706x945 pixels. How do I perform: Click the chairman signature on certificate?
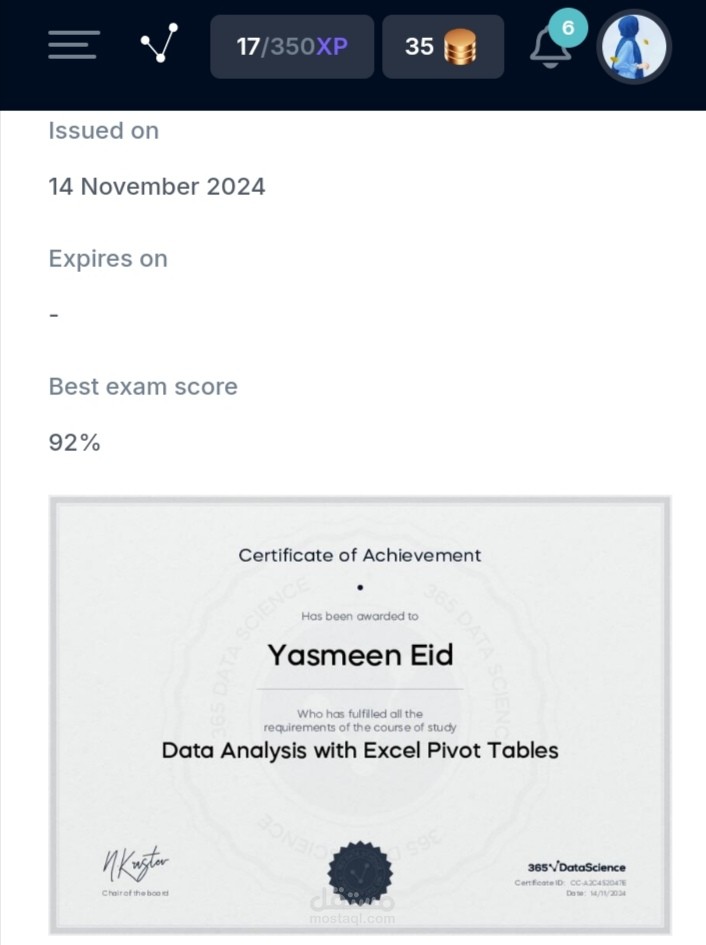click(135, 863)
